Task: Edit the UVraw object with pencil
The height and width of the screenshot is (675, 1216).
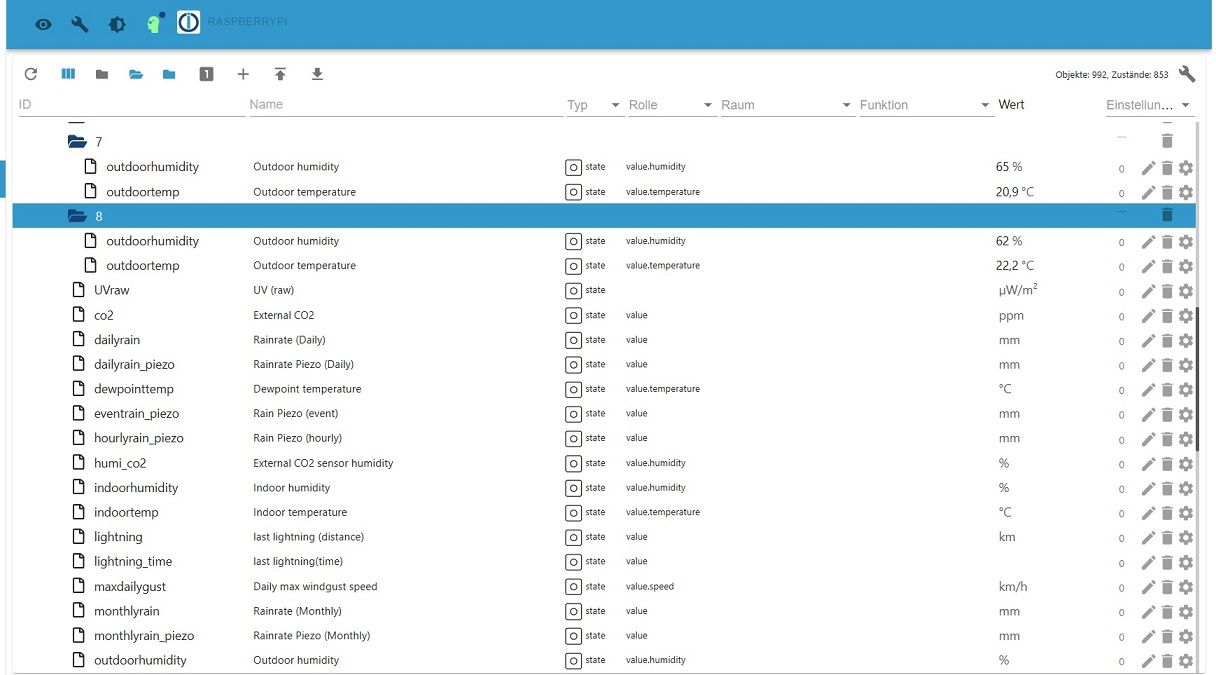Action: 1148,291
